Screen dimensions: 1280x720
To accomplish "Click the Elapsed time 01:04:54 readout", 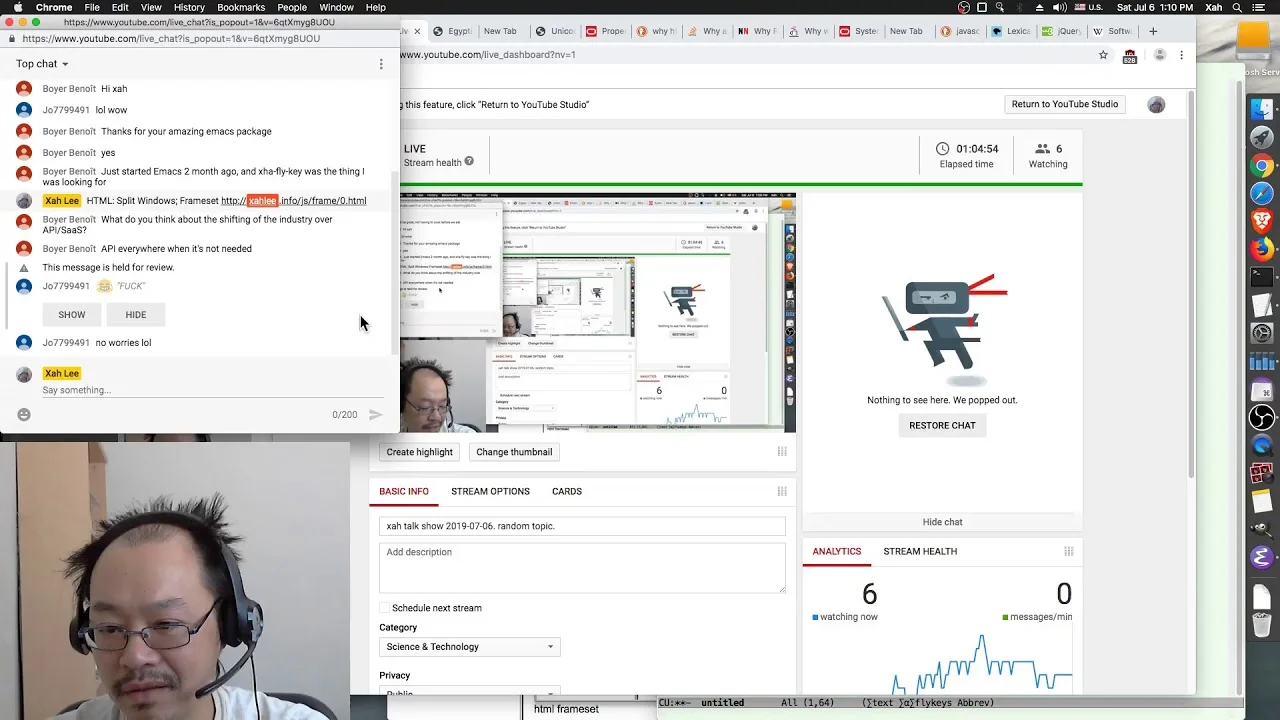I will tap(967, 156).
